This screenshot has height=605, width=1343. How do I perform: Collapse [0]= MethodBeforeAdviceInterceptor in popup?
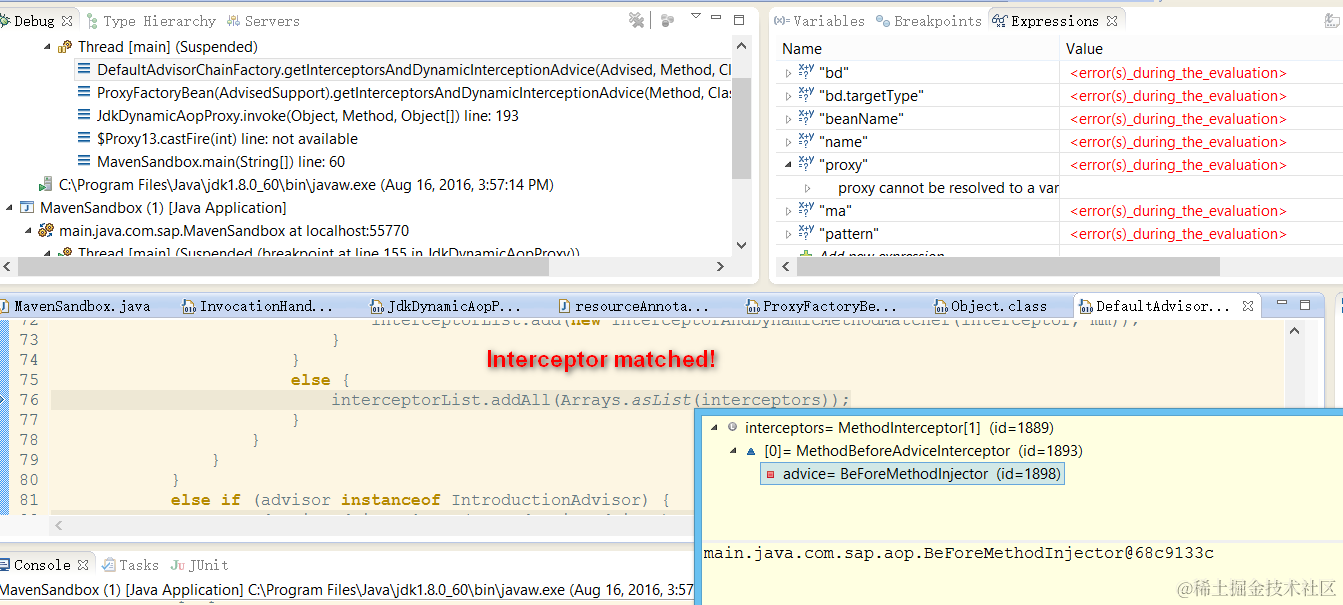click(734, 451)
